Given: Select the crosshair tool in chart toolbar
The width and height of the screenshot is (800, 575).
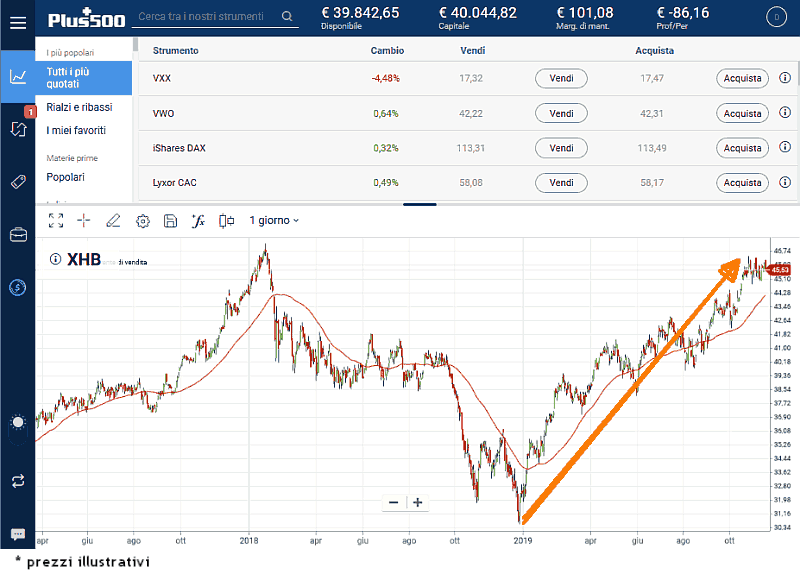Looking at the screenshot, I should 84,221.
